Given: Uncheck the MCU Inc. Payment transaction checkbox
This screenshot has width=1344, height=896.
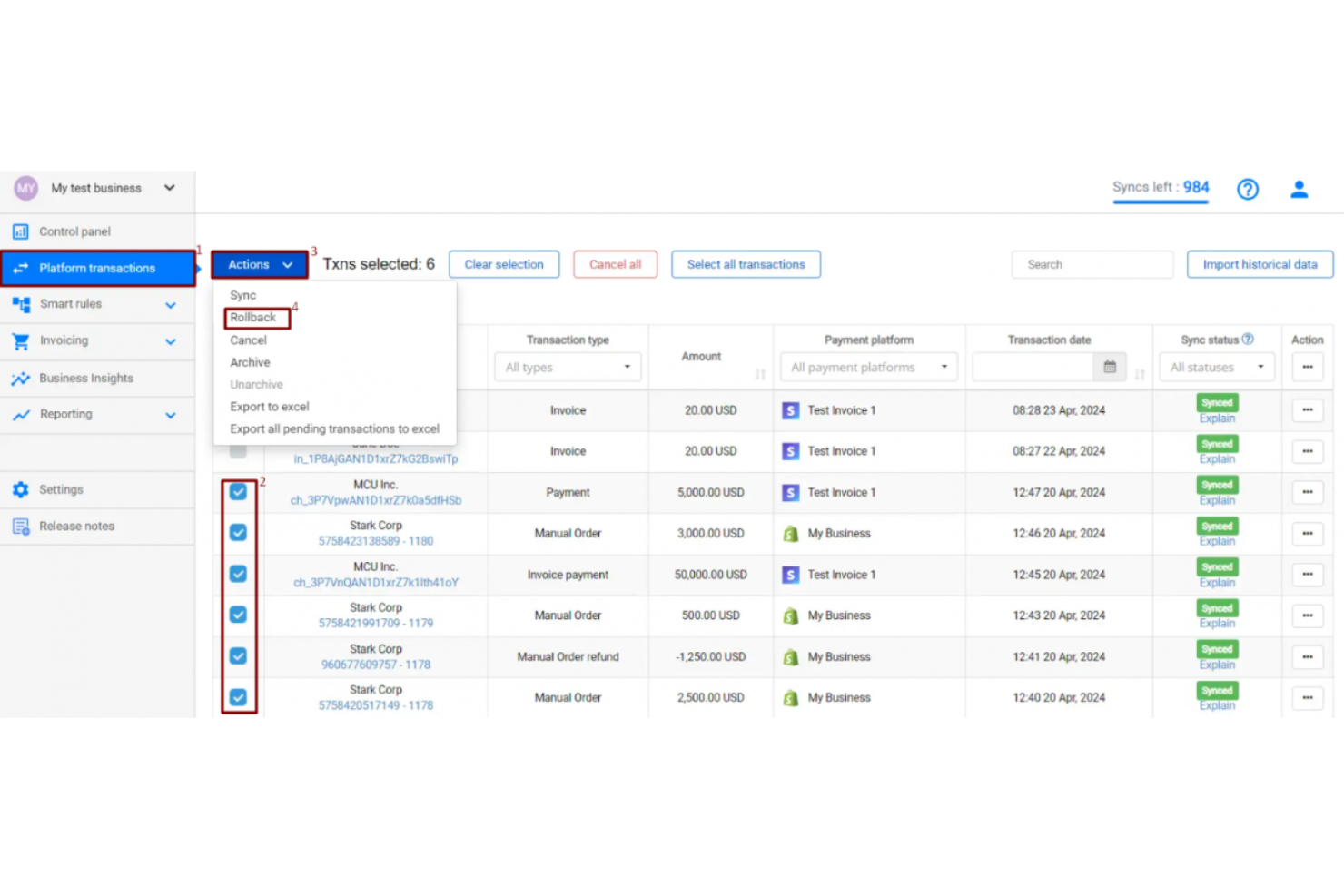Looking at the screenshot, I should point(238,492).
